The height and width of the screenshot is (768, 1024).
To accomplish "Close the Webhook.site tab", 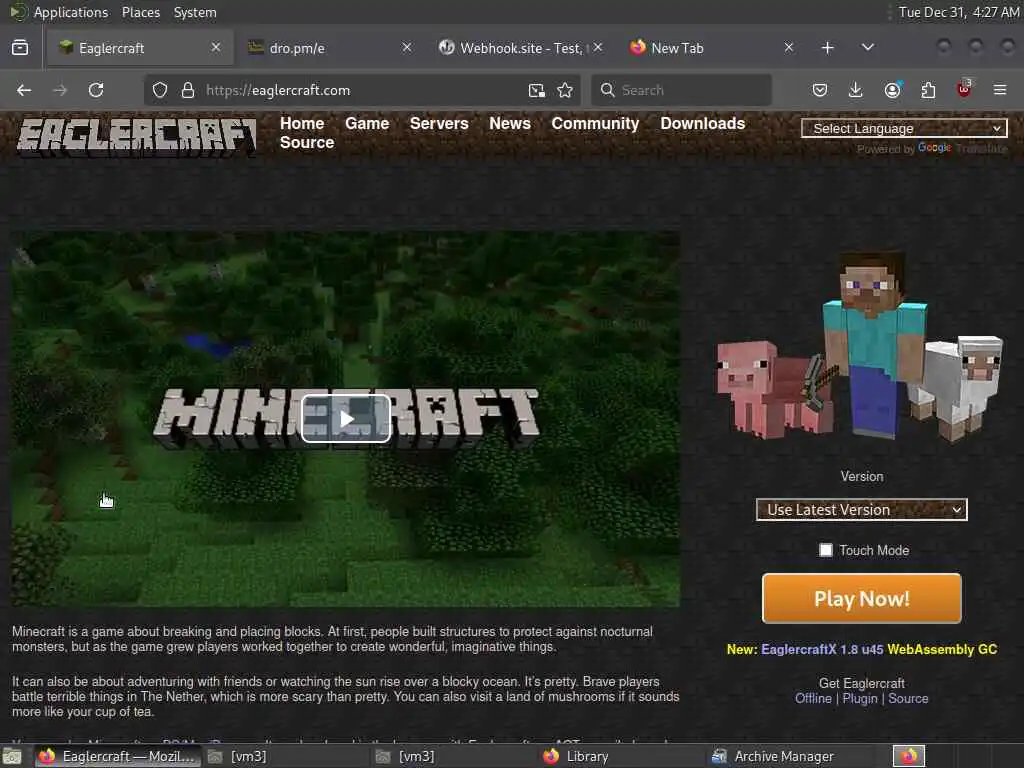I will click(598, 48).
